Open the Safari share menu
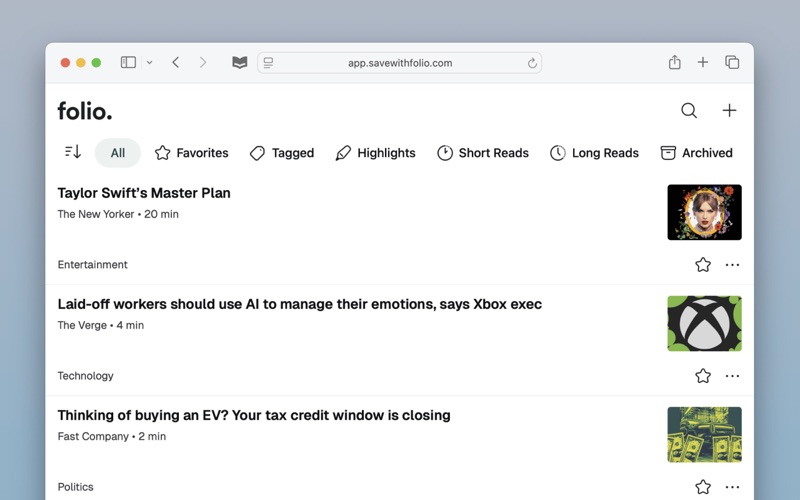Image resolution: width=800 pixels, height=500 pixels. [674, 62]
